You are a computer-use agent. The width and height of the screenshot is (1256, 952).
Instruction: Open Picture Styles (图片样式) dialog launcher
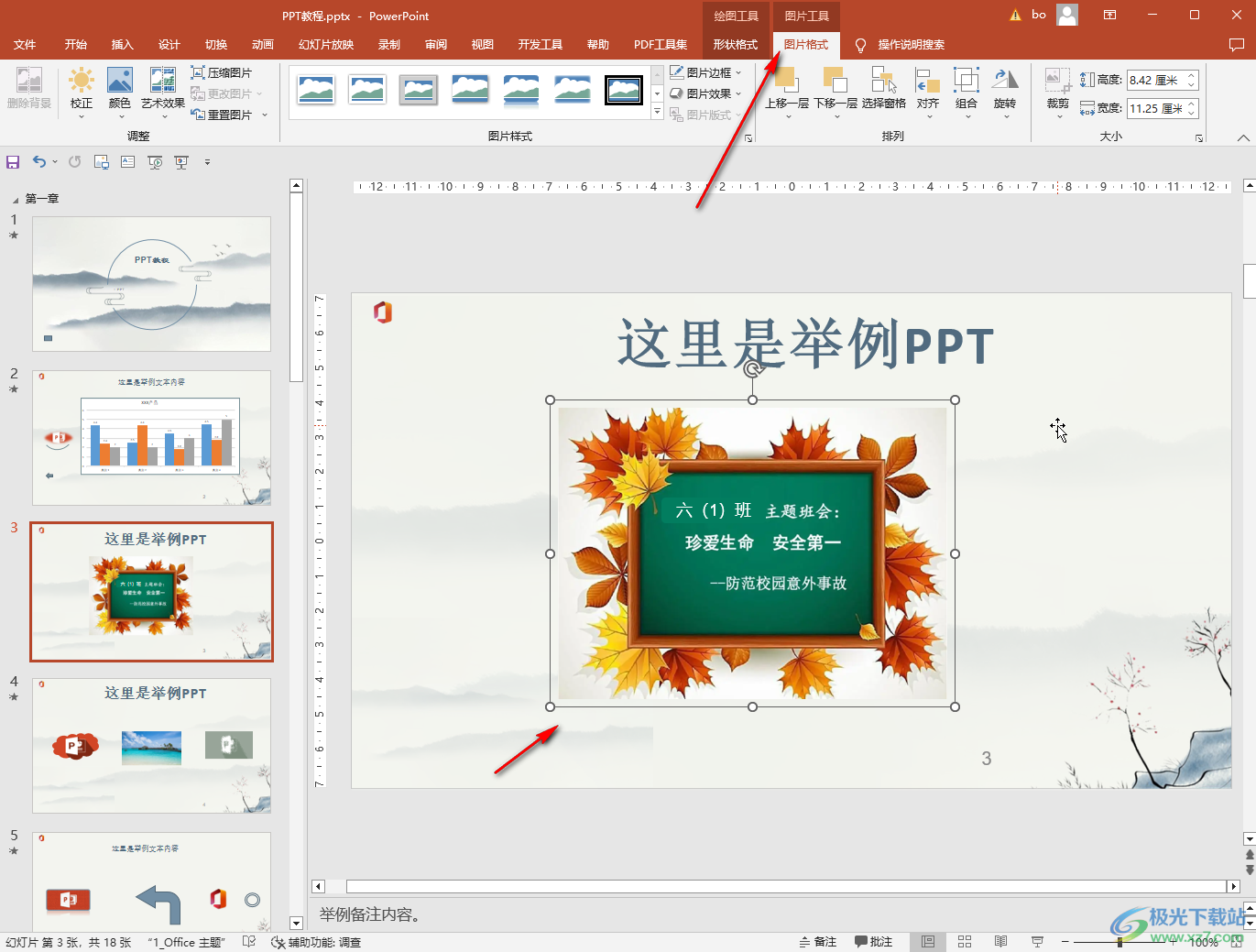pos(748,138)
